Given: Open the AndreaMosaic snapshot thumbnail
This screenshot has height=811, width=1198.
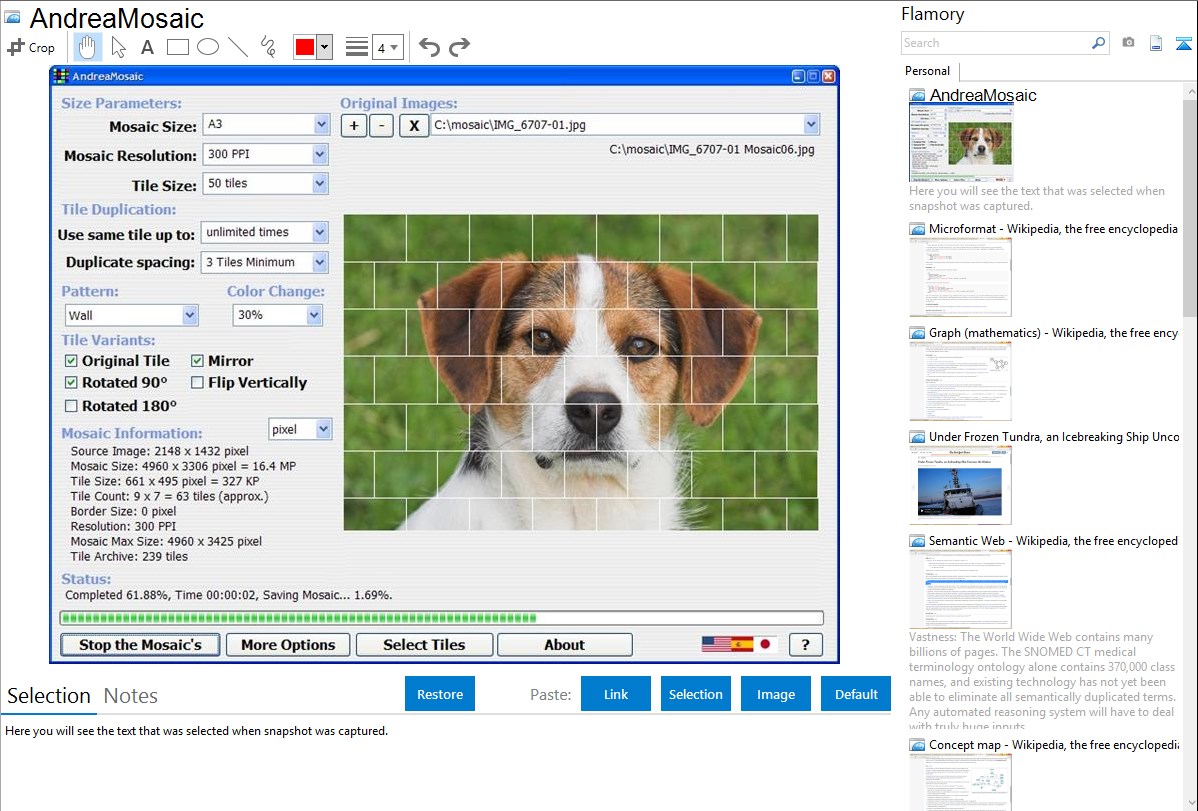Looking at the screenshot, I should point(960,143).
